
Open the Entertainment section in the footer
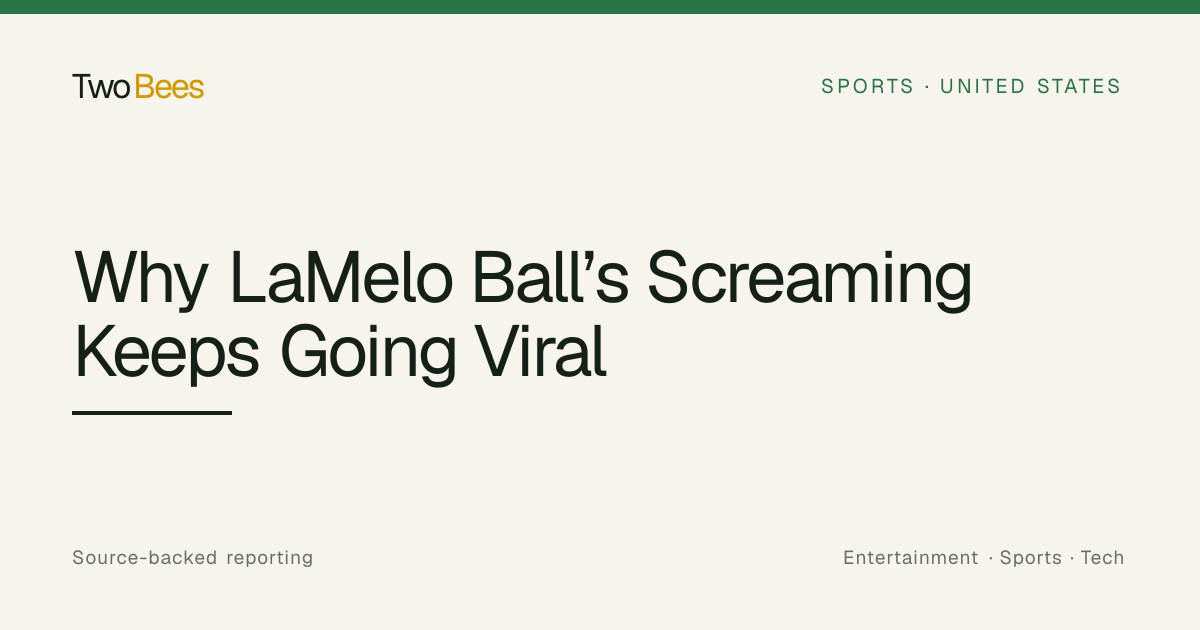click(x=911, y=558)
